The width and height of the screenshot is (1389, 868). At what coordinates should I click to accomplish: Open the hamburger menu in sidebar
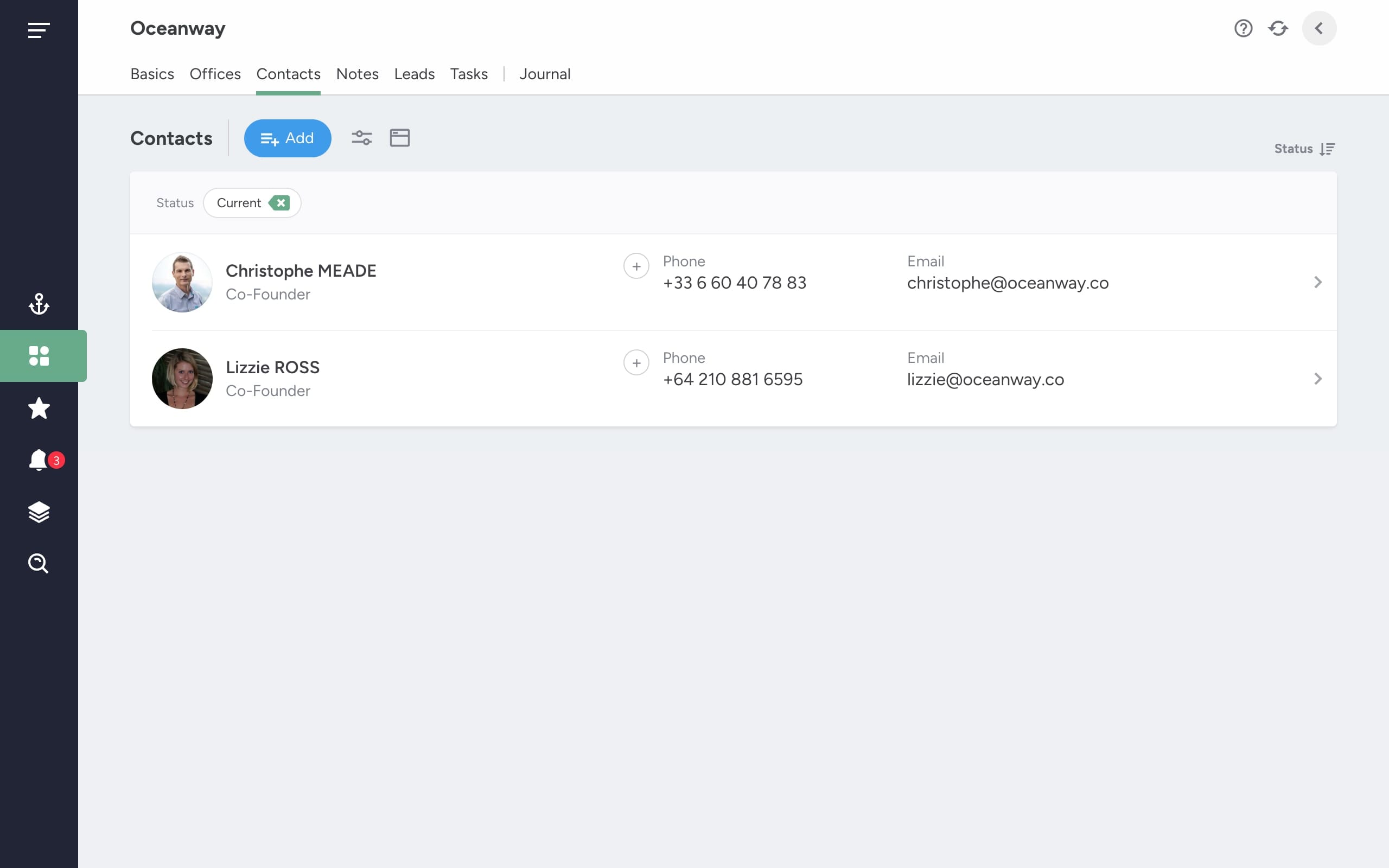[x=39, y=30]
